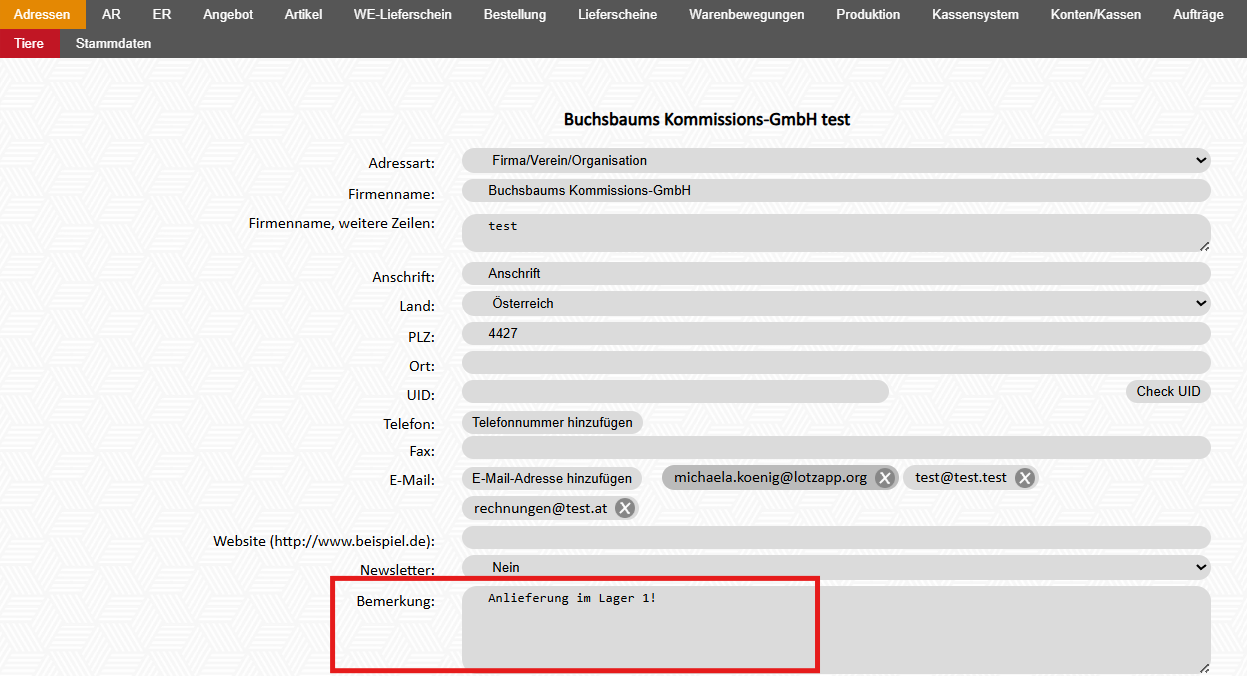
Task: Select the Stammdaten submenu tab
Action: pos(114,43)
